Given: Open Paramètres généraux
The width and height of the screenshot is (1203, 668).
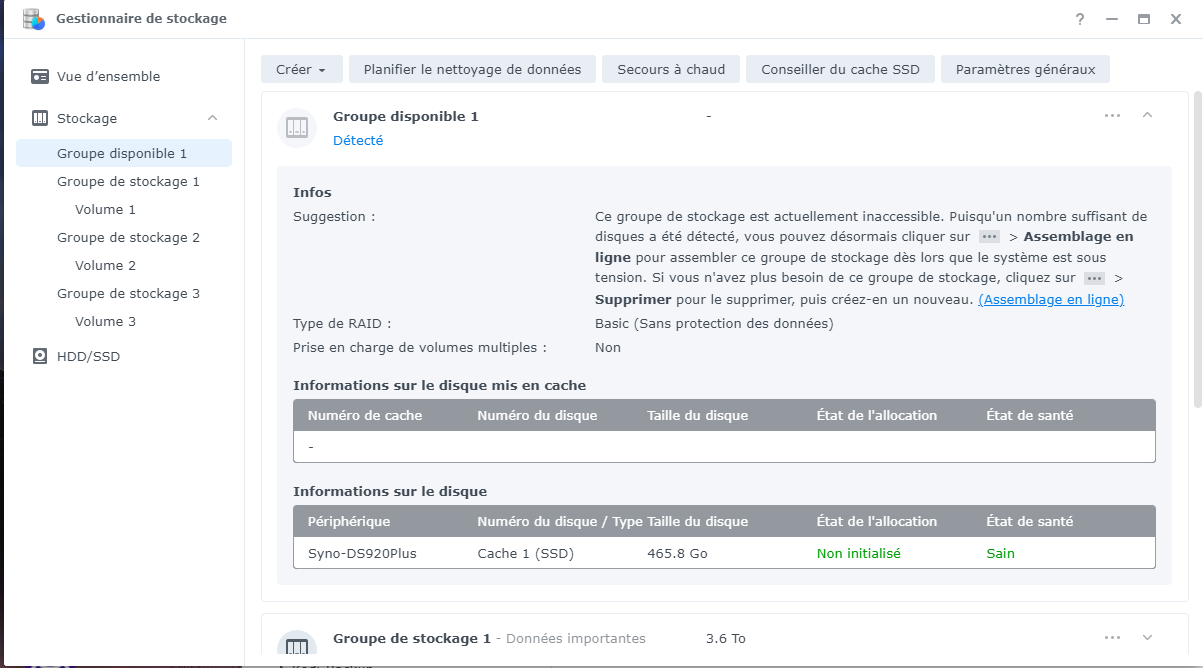Looking at the screenshot, I should pos(1025,69).
